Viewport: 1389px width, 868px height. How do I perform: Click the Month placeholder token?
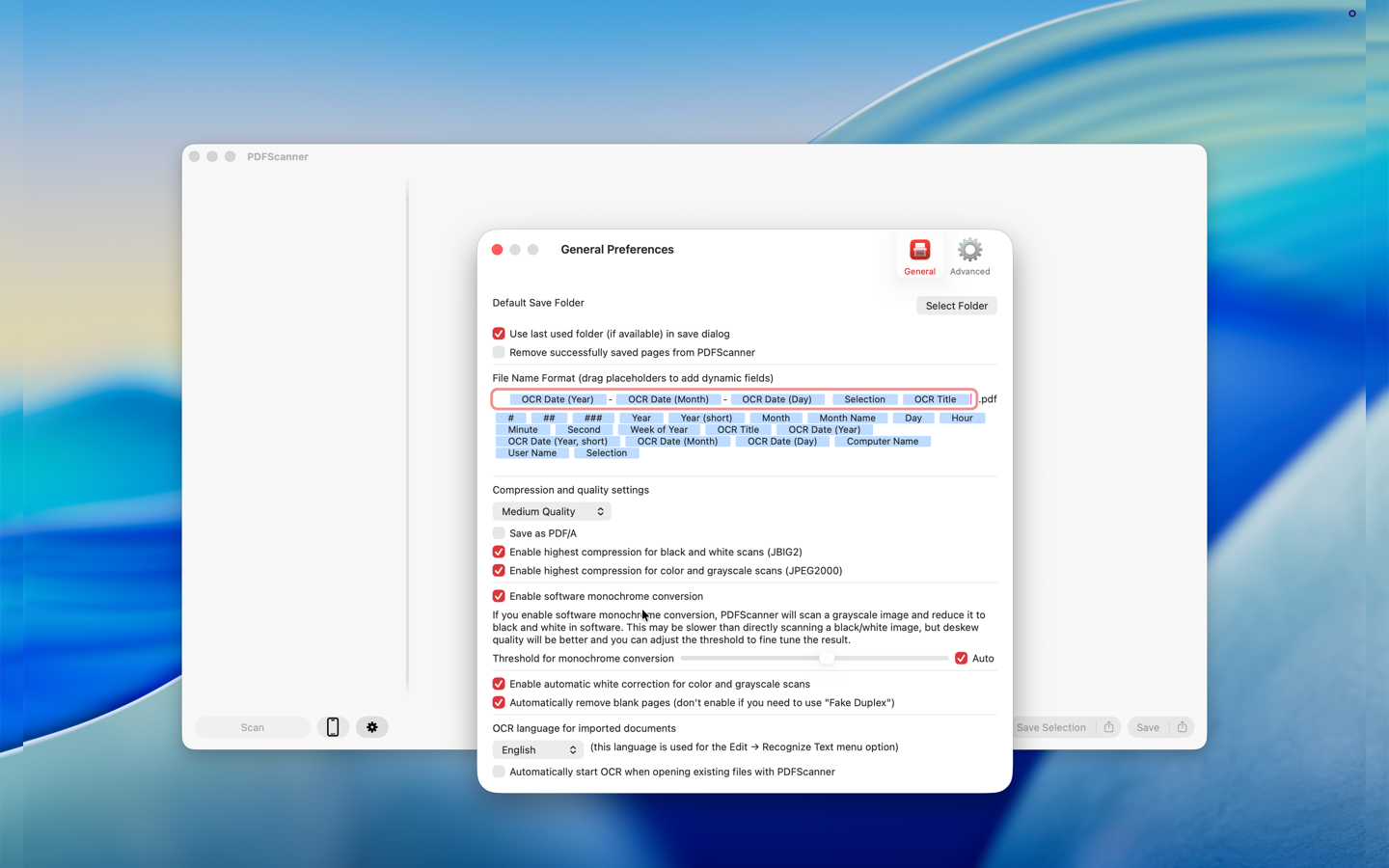[776, 419]
